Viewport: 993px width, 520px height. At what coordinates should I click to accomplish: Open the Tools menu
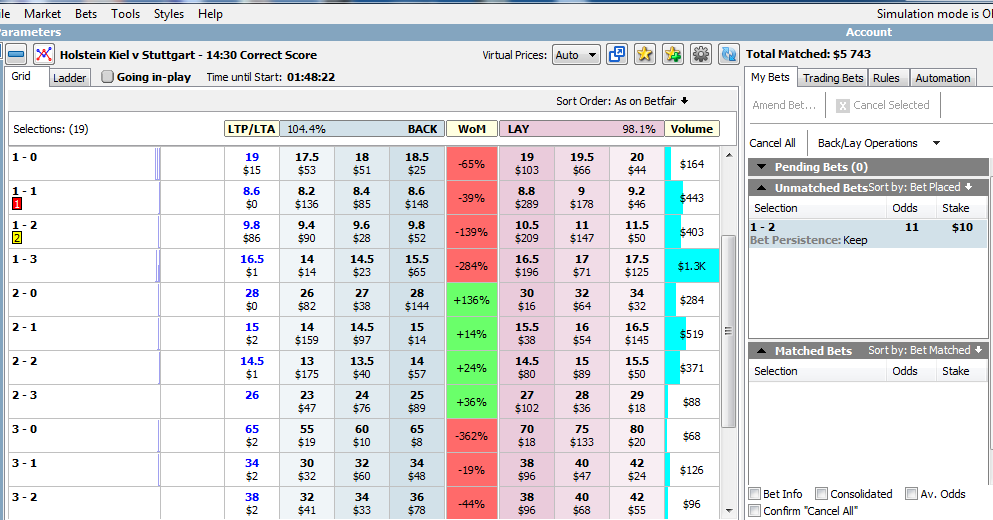(125, 13)
